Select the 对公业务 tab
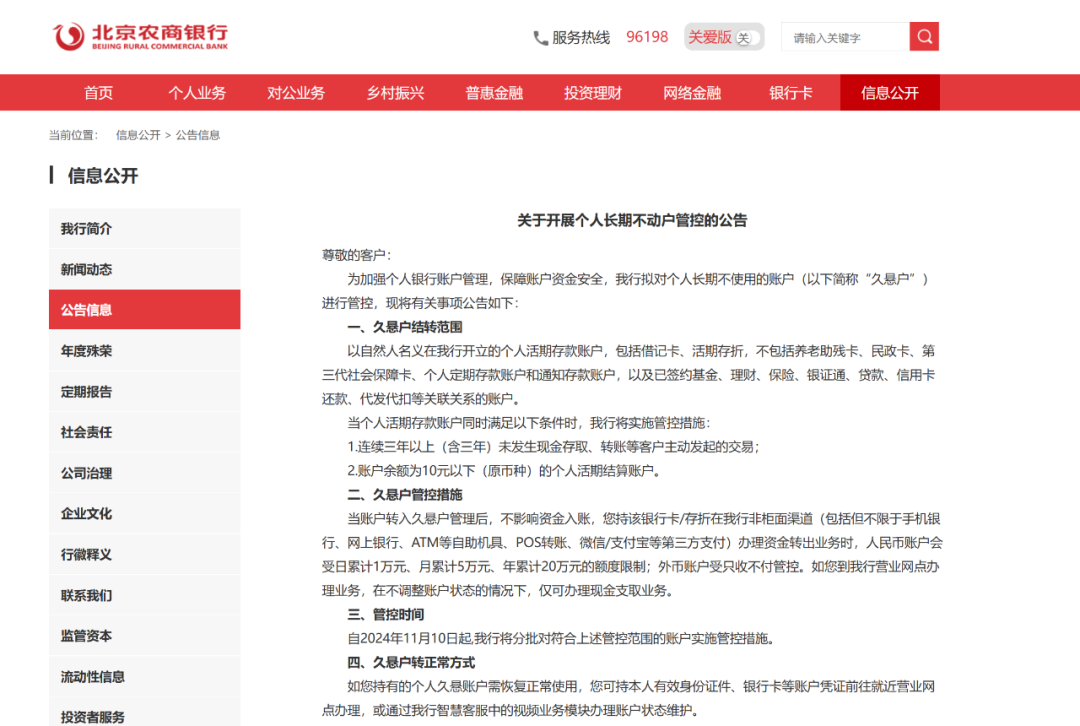 296,92
